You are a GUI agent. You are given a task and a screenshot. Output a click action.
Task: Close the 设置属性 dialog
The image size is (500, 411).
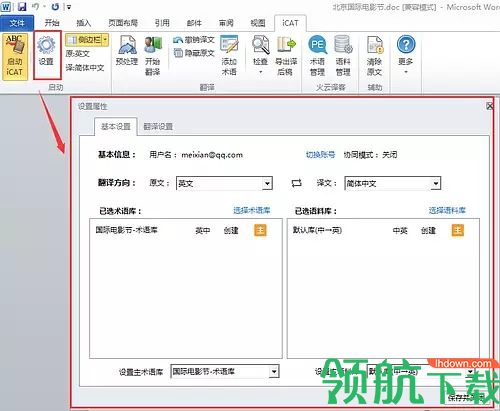490,106
